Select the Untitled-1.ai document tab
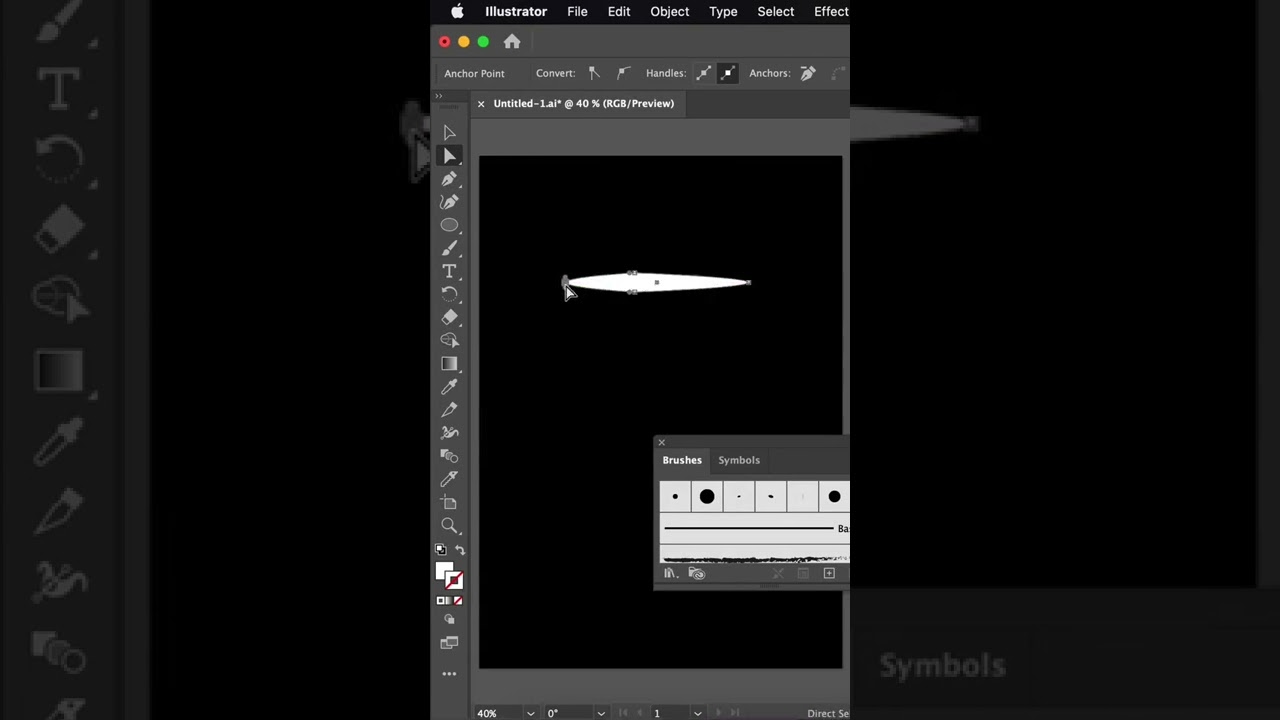This screenshot has height=720, width=1280. [584, 104]
